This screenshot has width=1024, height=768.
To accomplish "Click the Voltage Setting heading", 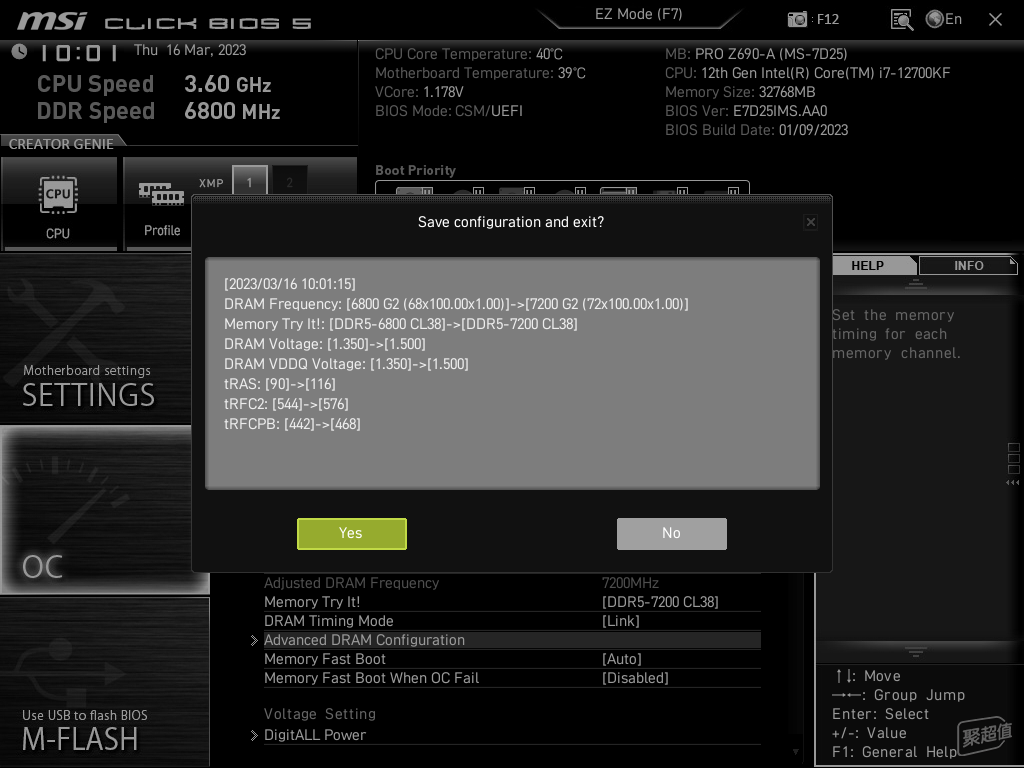I will tap(320, 714).
